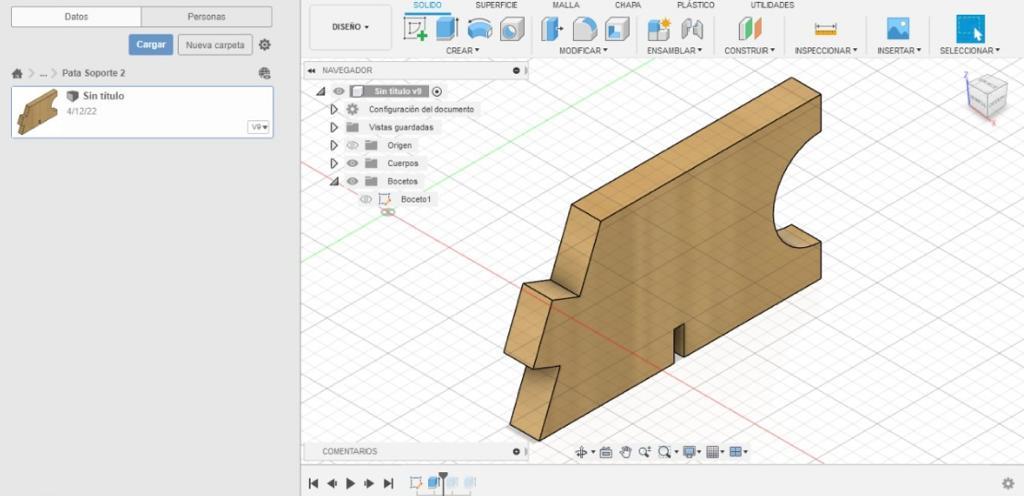1024x496 pixels.
Task: Click the web globe icon beside Pata Soporte 2
Action: coord(264,73)
